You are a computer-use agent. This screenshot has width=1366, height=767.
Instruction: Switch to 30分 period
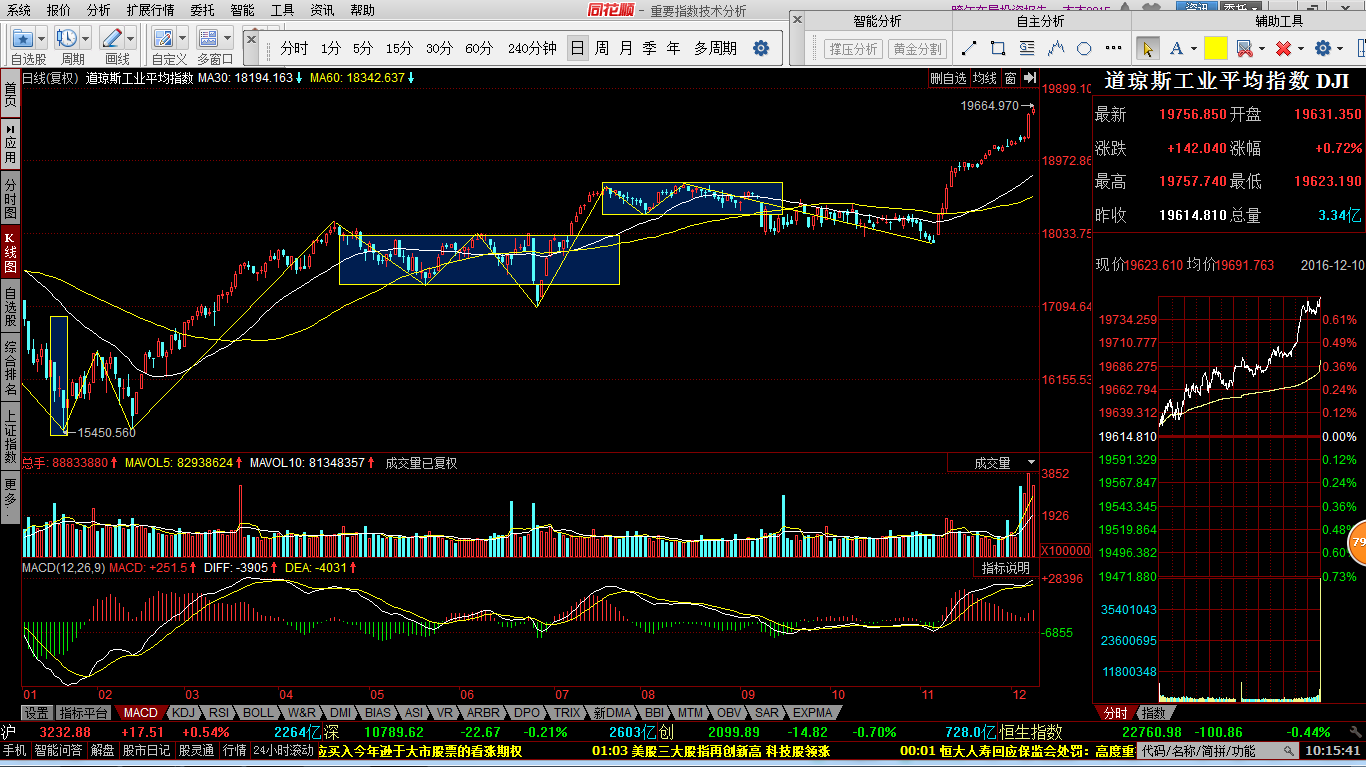pos(439,48)
